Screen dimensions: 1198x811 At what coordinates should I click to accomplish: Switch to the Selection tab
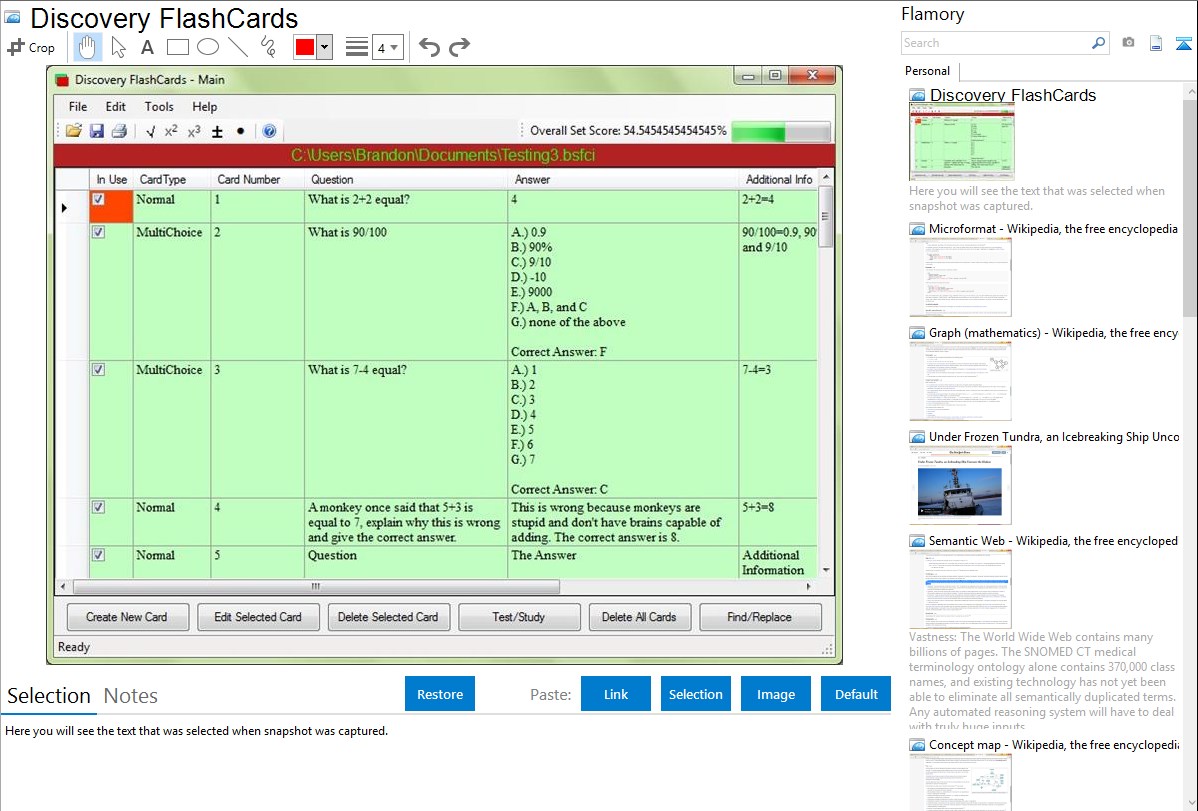coord(49,696)
